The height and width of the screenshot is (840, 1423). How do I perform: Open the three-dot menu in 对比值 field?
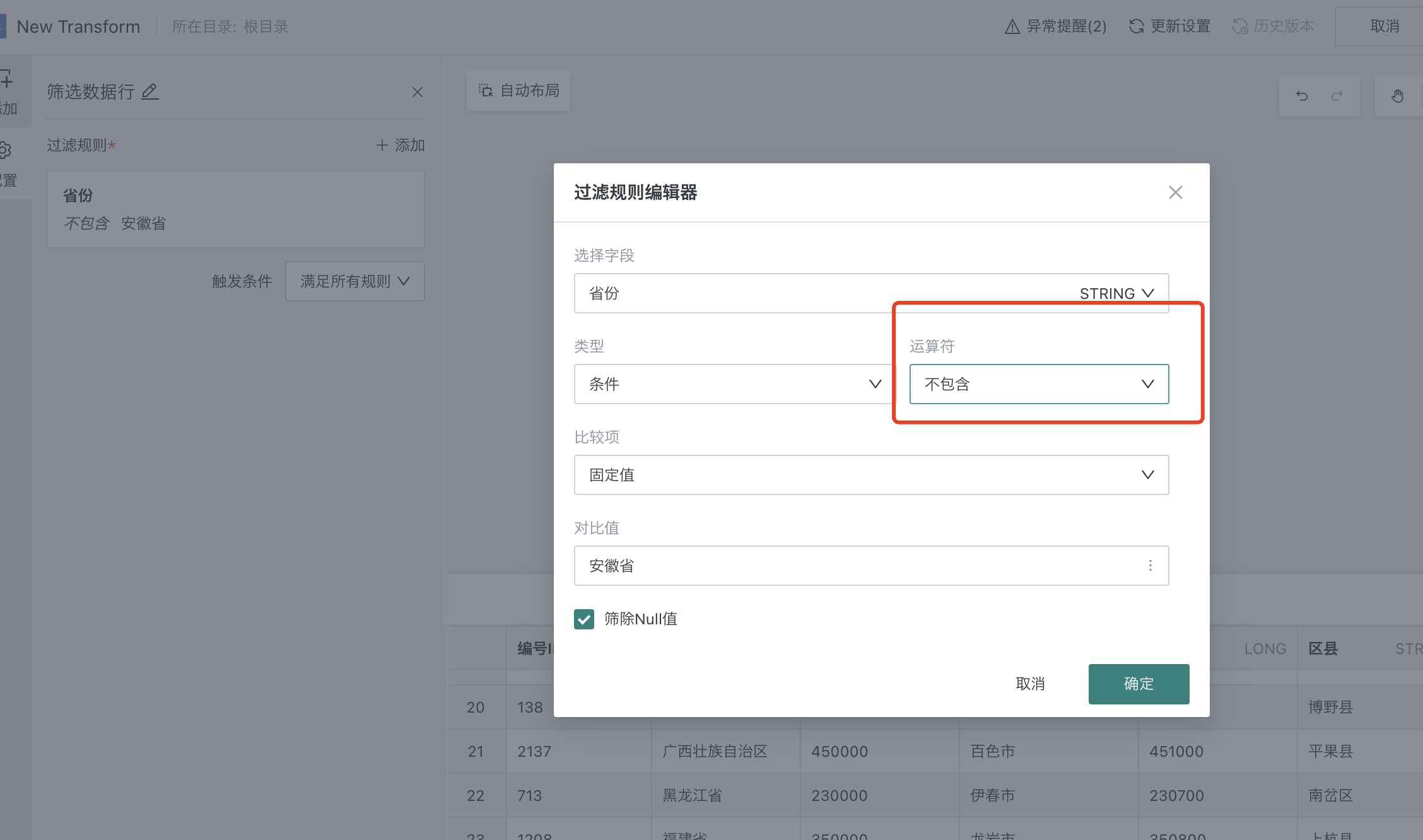(1150, 566)
